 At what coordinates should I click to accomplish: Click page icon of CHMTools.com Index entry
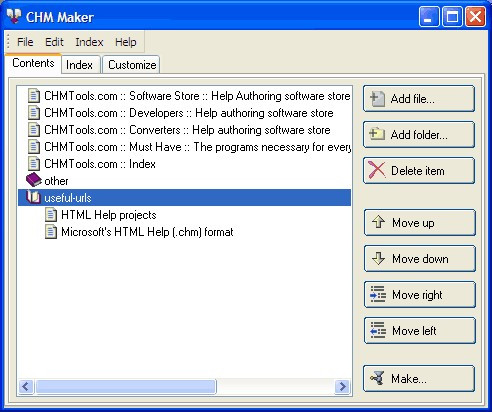tap(33, 164)
